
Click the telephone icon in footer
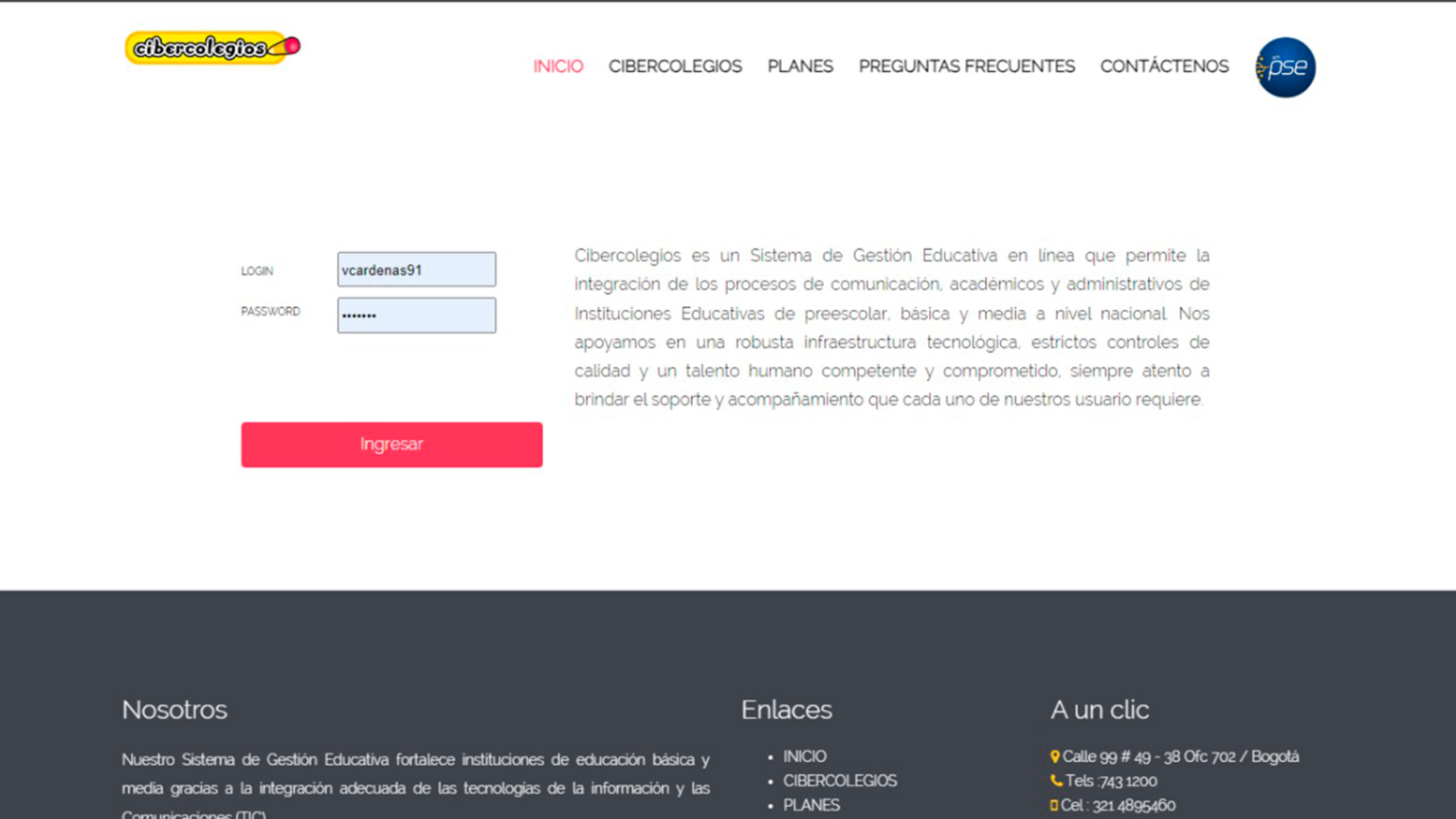point(1056,781)
